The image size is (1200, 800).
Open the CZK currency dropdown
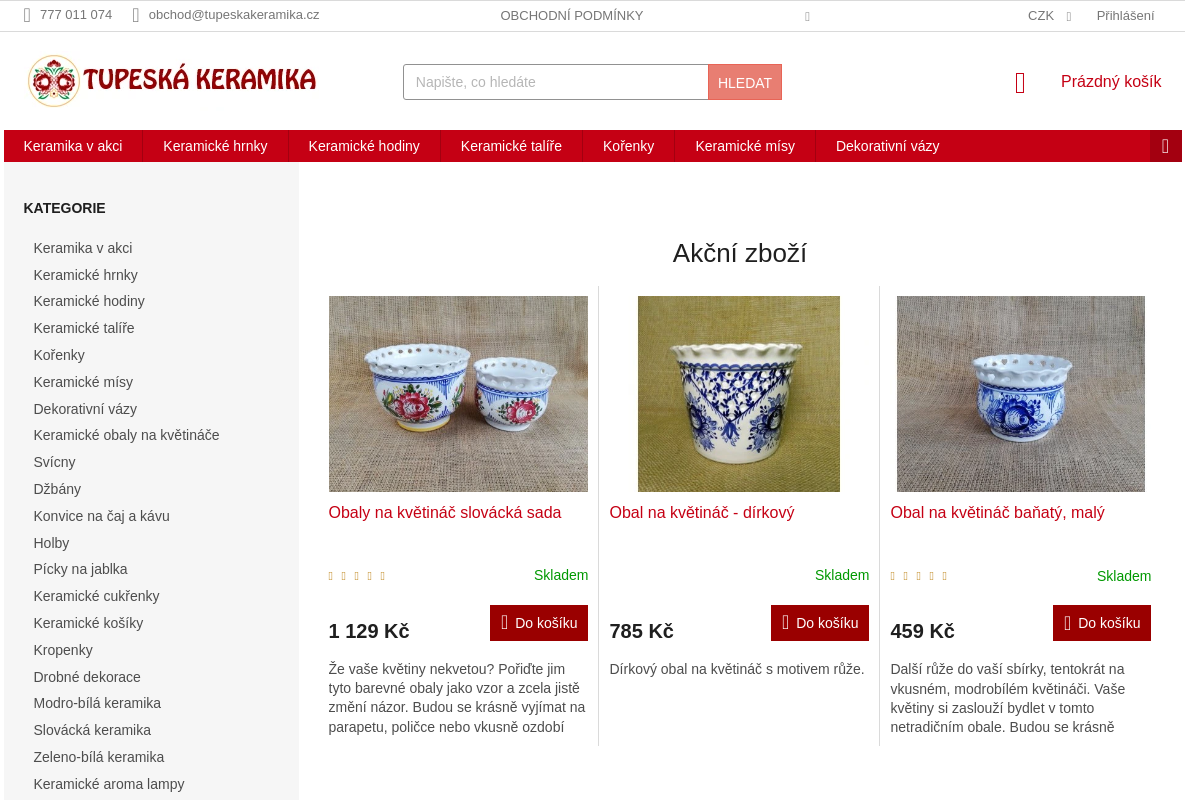click(1050, 16)
